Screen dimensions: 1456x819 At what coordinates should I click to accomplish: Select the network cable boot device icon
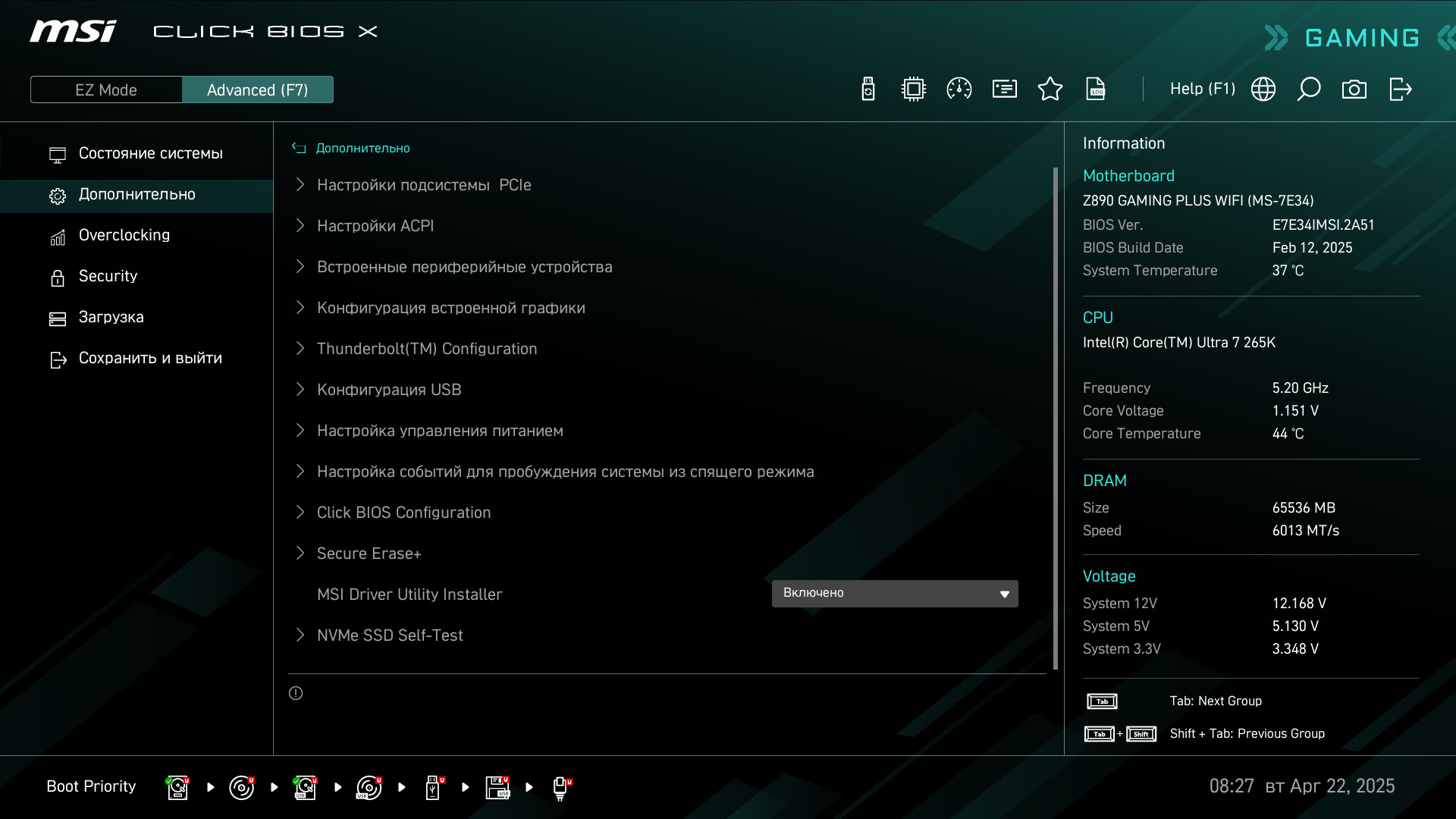[561, 789]
